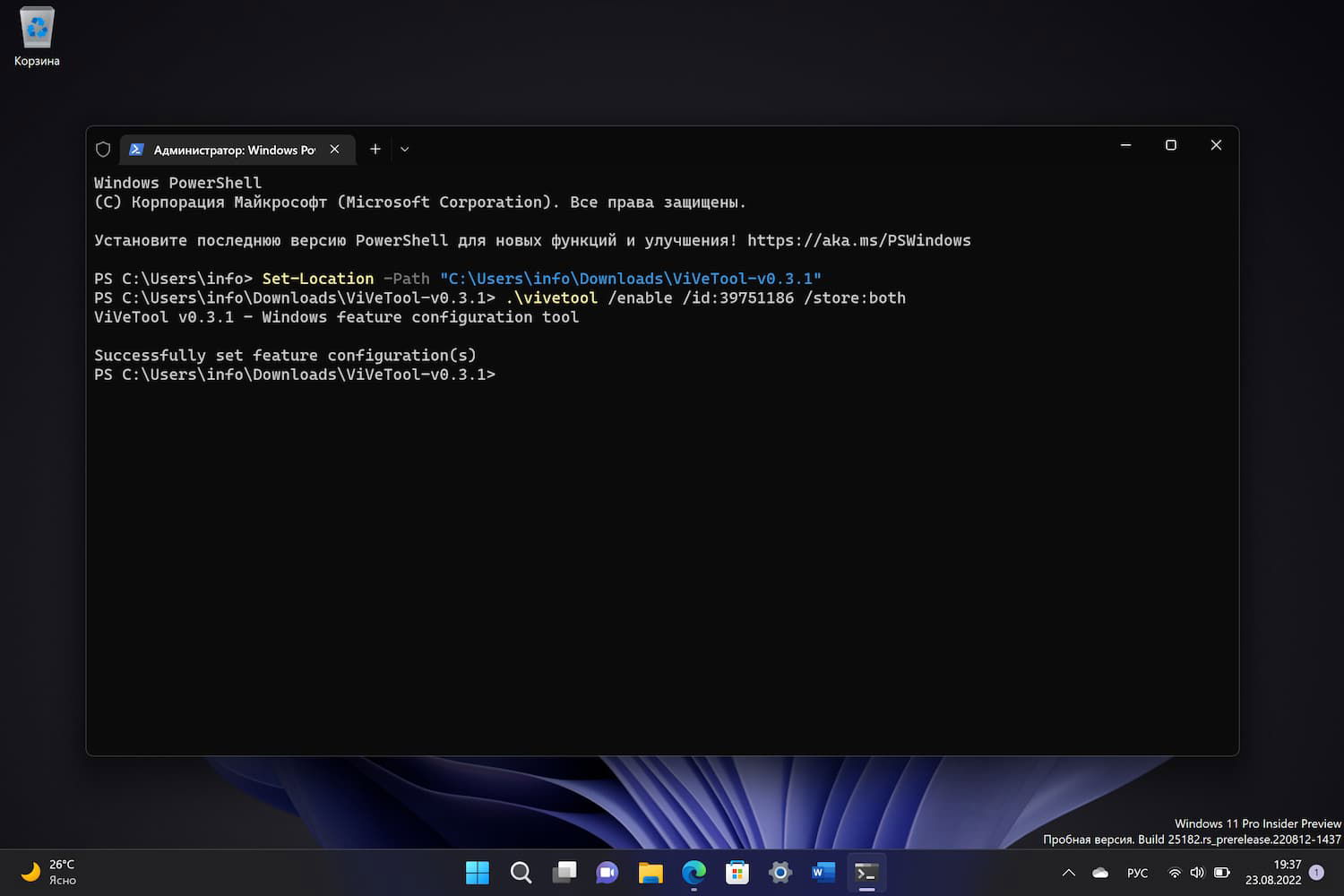Open the Wi-Fi network tray icon
This screenshot has height=896, width=1344.
1175,873
